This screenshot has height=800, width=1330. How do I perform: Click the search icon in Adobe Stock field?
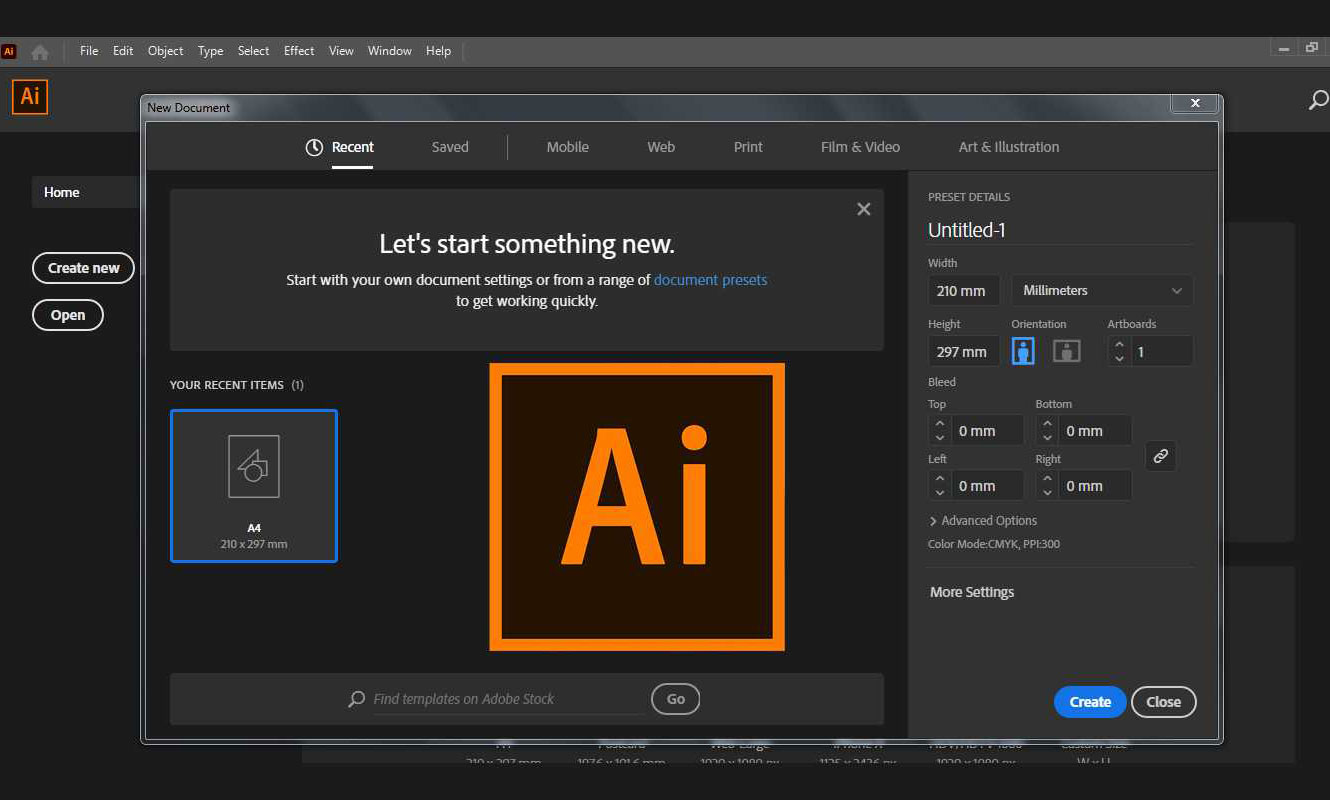(356, 699)
